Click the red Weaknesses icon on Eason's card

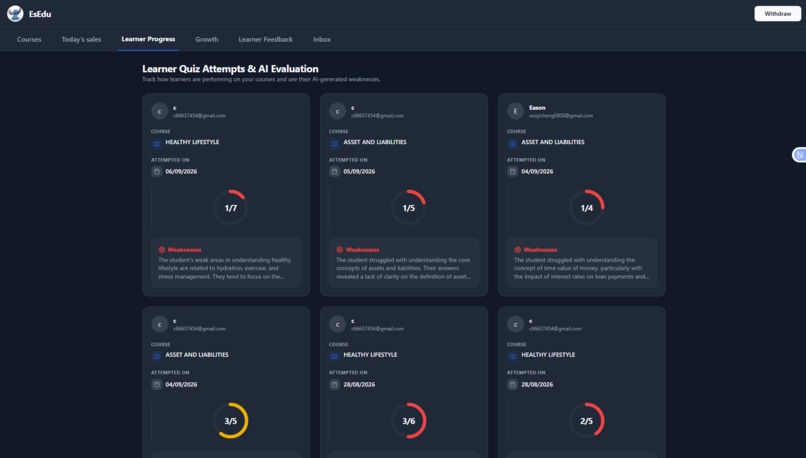[x=518, y=249]
